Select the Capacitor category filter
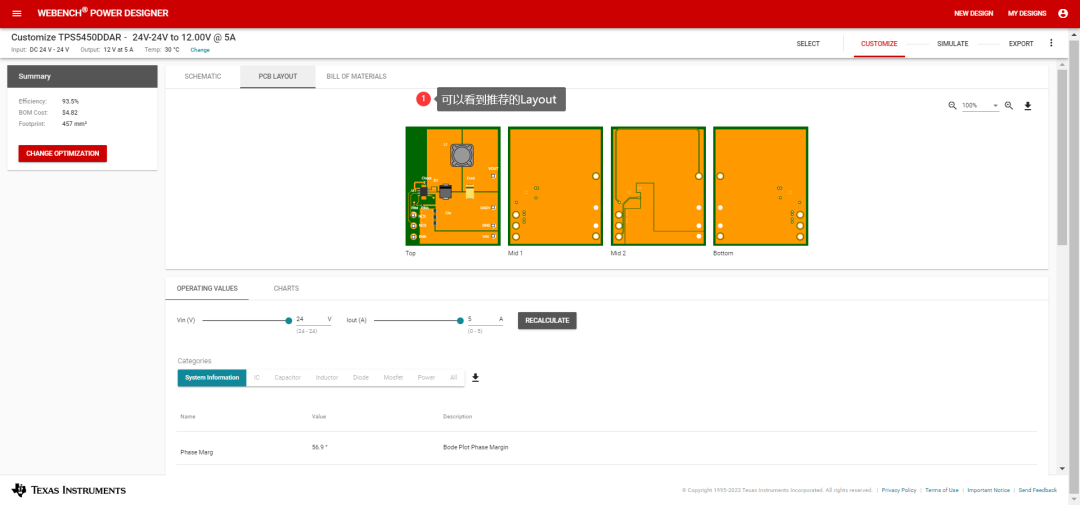This screenshot has width=1080, height=505. pos(288,378)
